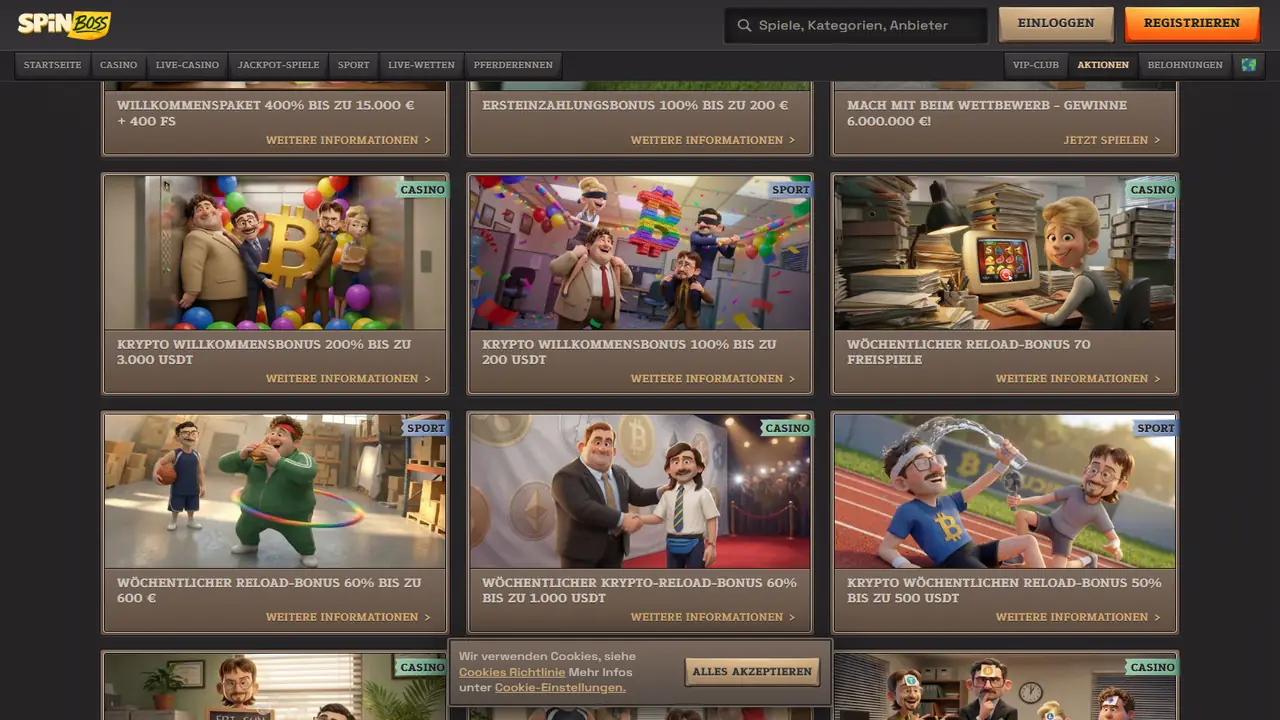This screenshot has height=720, width=1280.
Task: Open the Cookie-Einstellungen link
Action: [560, 687]
